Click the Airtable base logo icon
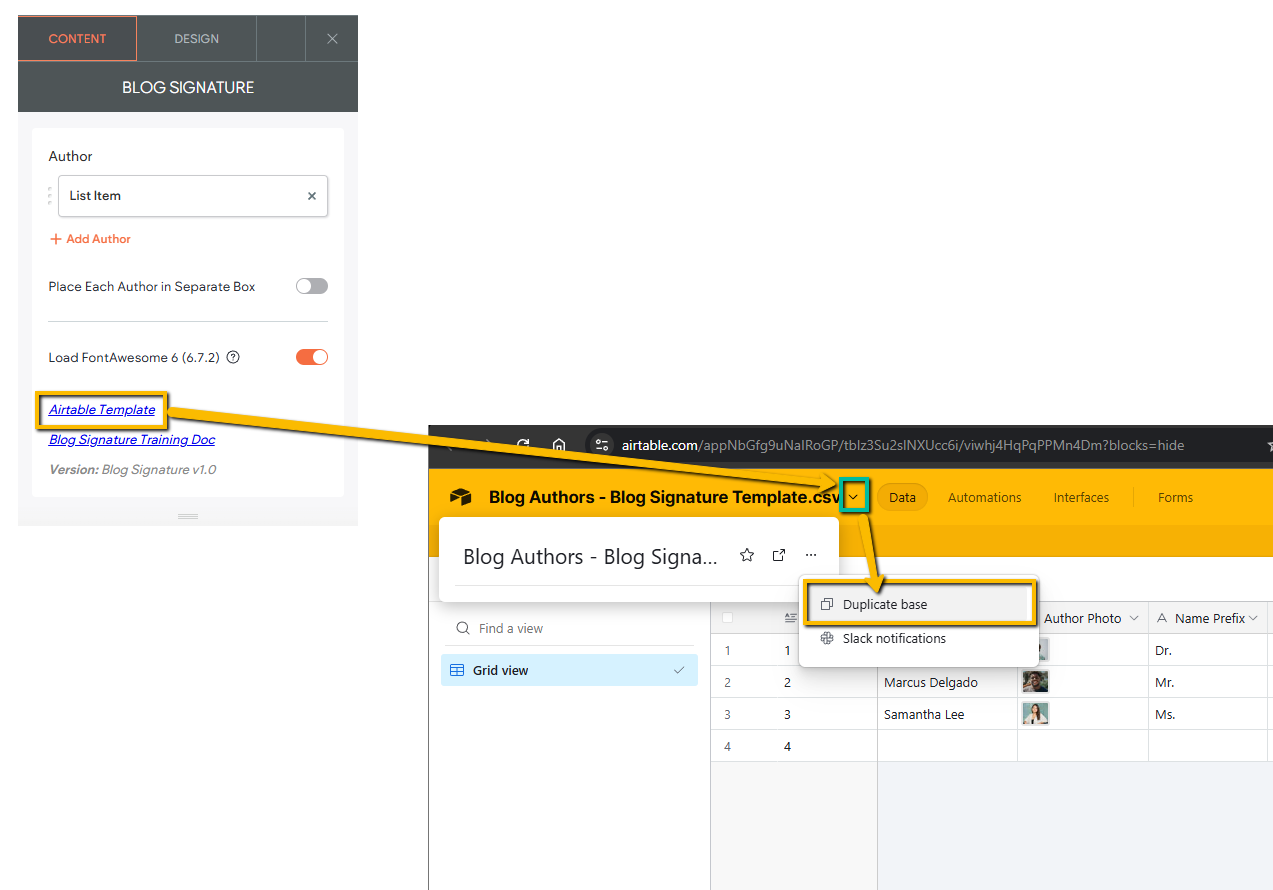The height and width of the screenshot is (890, 1273). [460, 497]
